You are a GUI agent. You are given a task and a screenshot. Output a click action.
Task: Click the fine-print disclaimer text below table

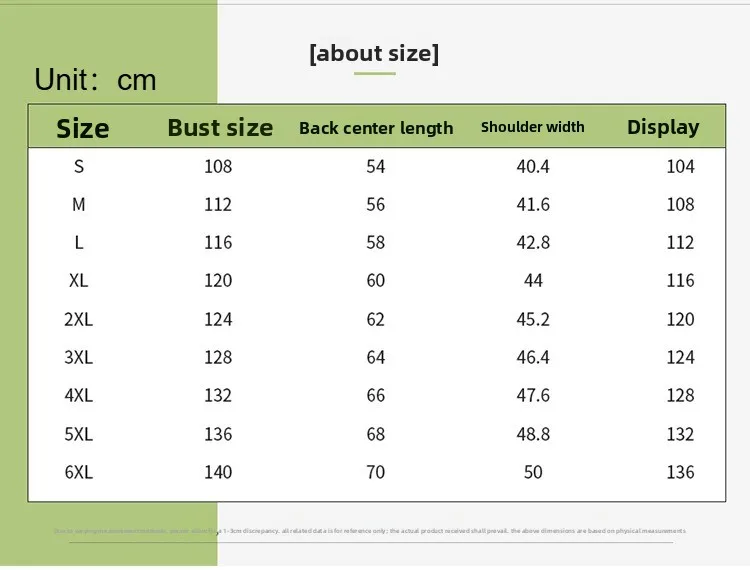click(370, 531)
